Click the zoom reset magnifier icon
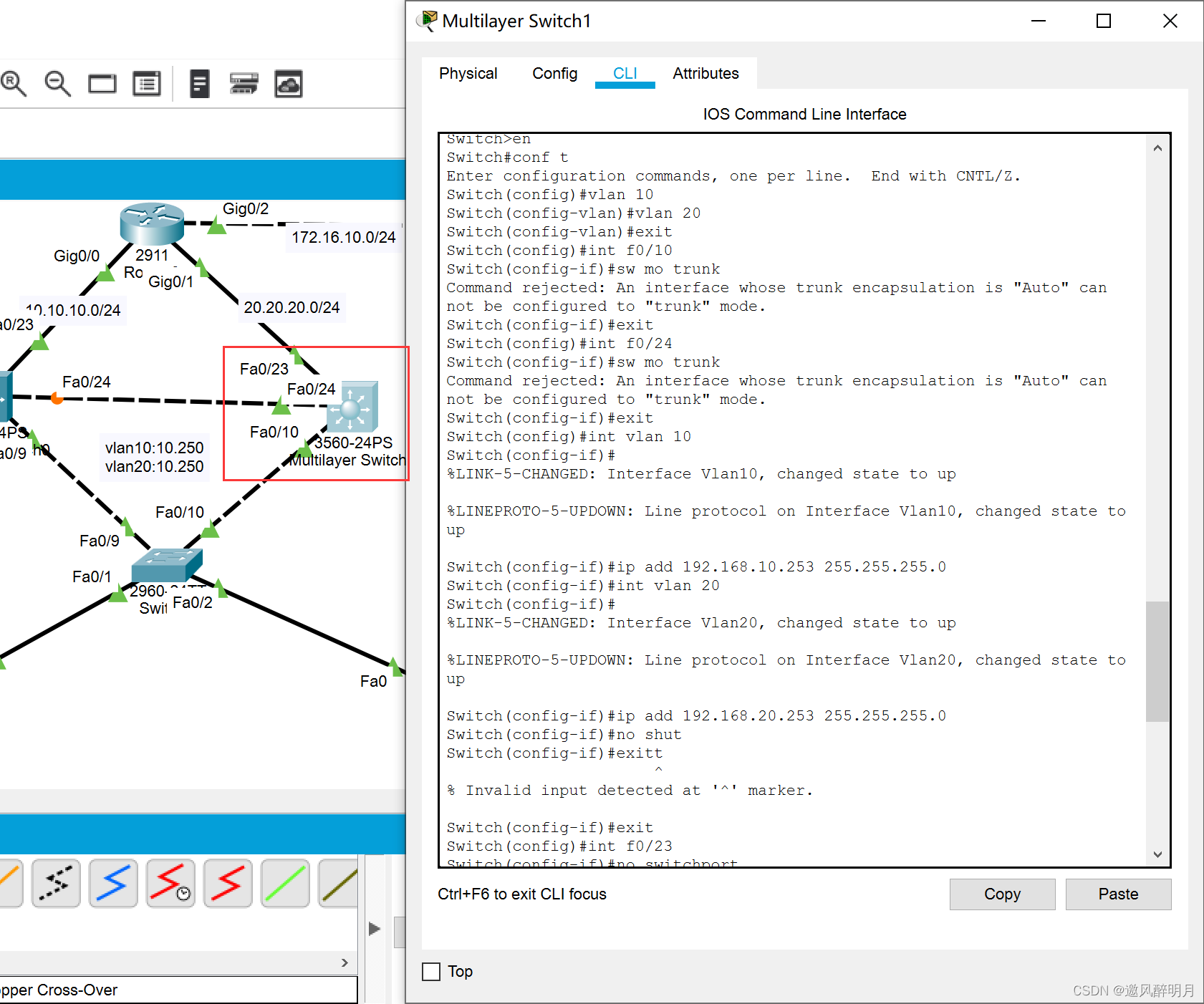 [14, 84]
